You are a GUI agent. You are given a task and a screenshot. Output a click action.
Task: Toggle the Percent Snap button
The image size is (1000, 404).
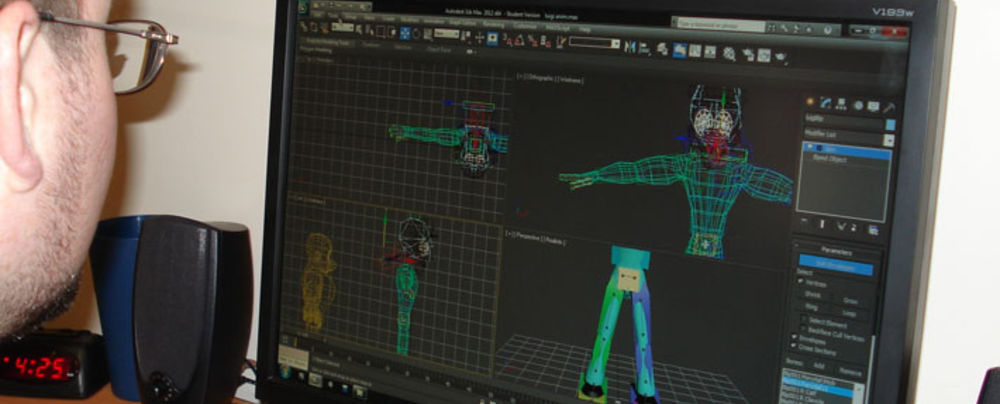pos(533,41)
